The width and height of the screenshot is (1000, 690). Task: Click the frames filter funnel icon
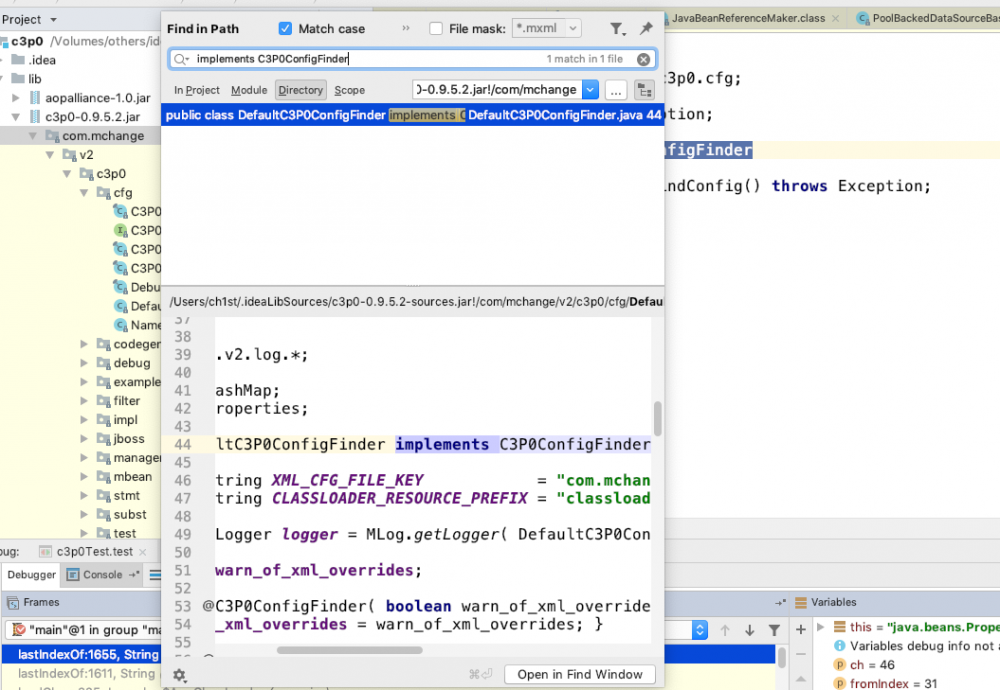point(772,631)
